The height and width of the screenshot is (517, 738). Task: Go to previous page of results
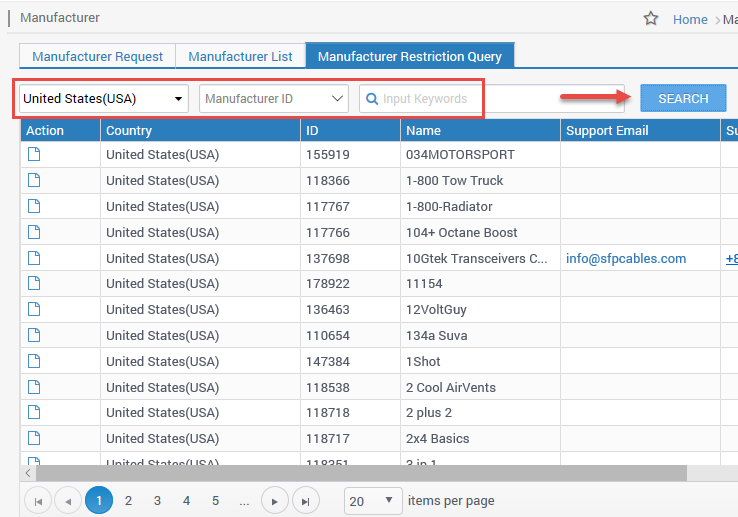(68, 501)
